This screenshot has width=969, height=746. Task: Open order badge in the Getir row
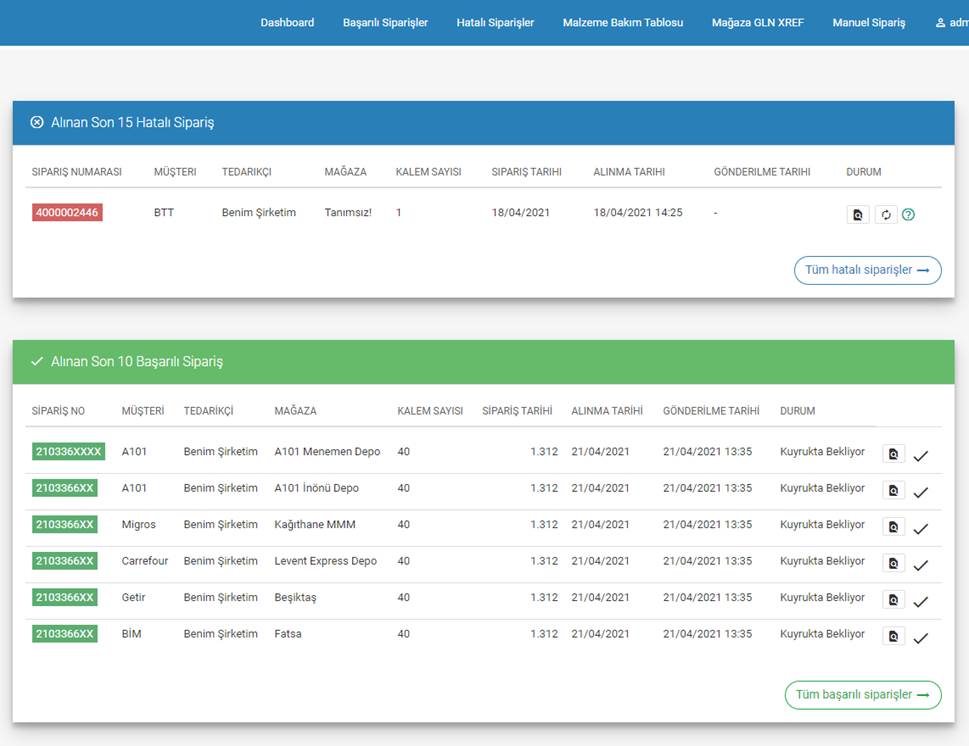click(x=64, y=598)
